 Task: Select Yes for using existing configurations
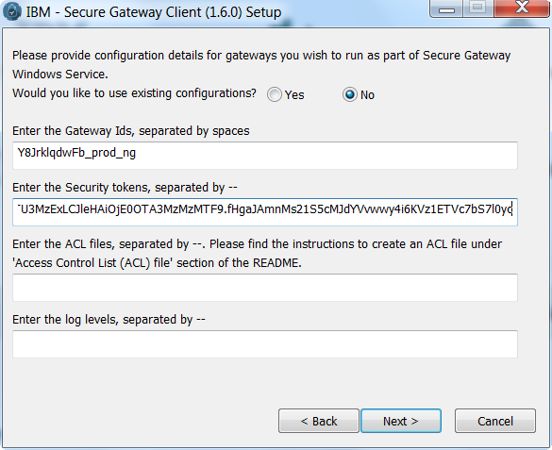(x=274, y=95)
